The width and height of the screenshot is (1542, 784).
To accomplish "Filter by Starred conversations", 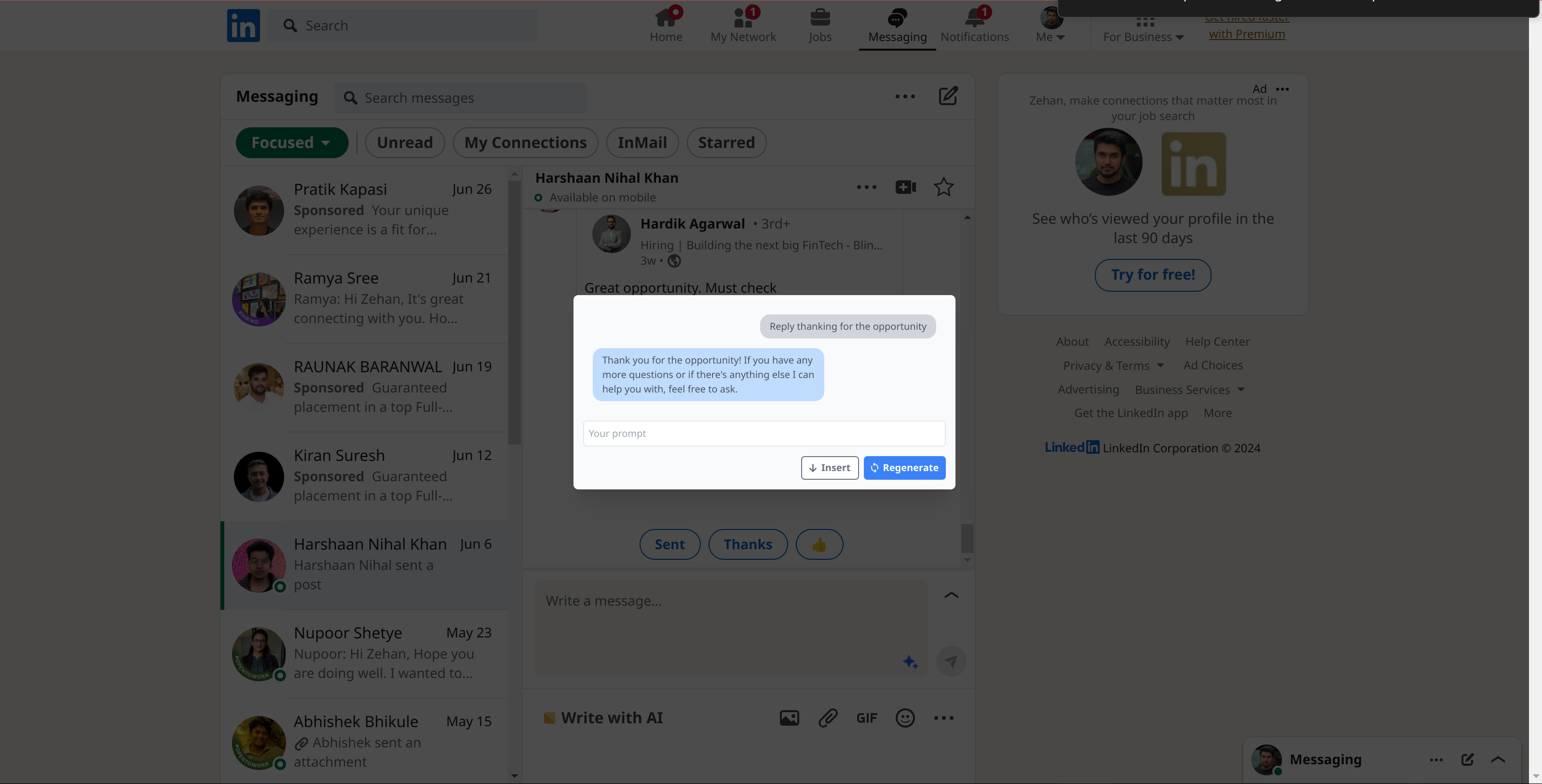I will pyautogui.click(x=726, y=142).
